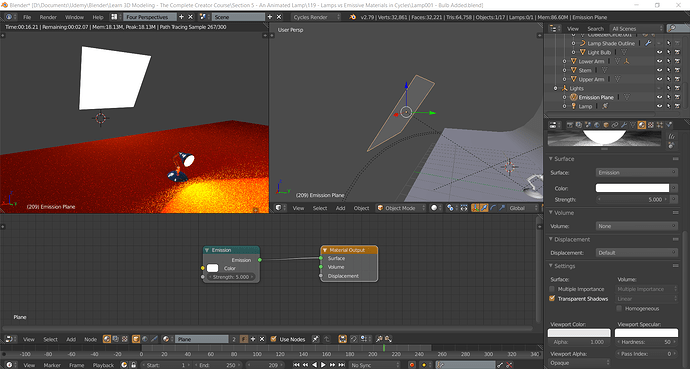Click the lock time-range icon in timeline
Image resolution: width=690 pixels, height=369 pixels.
[133, 365]
